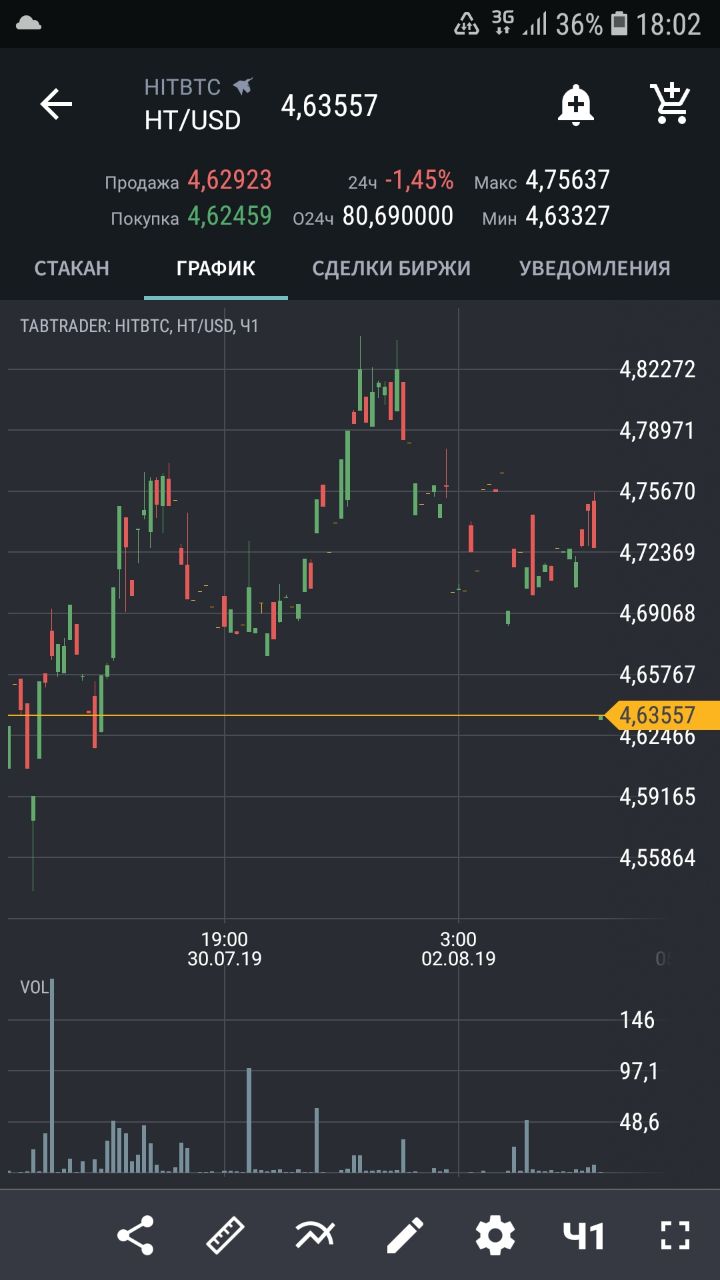Select the ruler measurement tool
This screenshot has height=1280, width=720.
[x=226, y=1235]
